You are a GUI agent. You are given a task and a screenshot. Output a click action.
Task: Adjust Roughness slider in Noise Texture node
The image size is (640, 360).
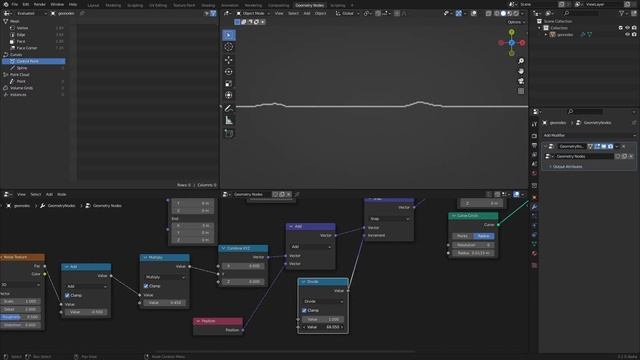pyautogui.click(x=20, y=317)
